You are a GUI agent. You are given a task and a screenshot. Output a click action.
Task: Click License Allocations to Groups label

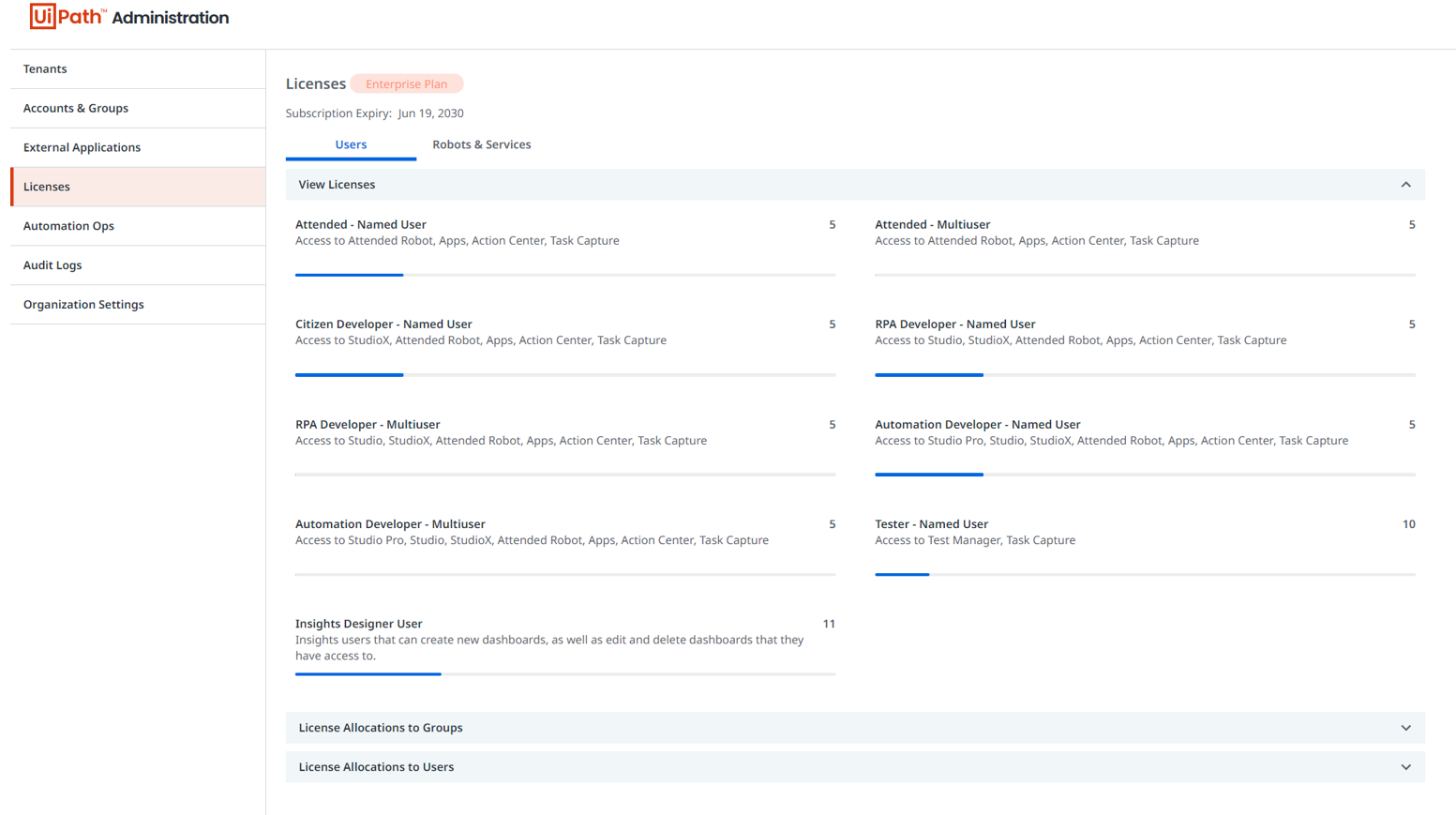pos(381,728)
